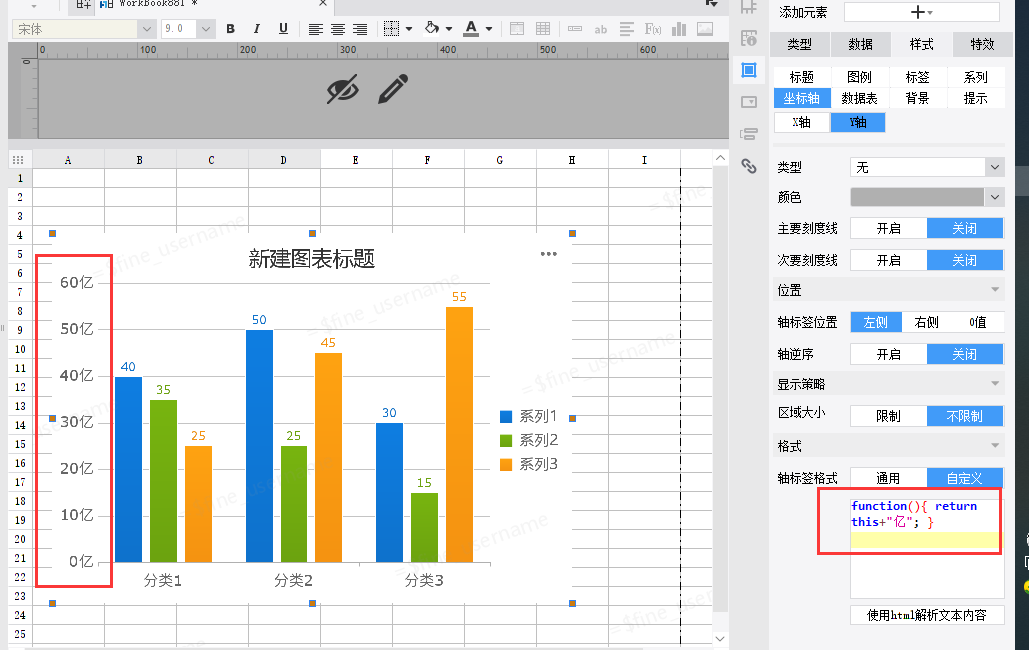Collapse the 显示策略 section
This screenshot has height=650, width=1029.
[x=889, y=384]
